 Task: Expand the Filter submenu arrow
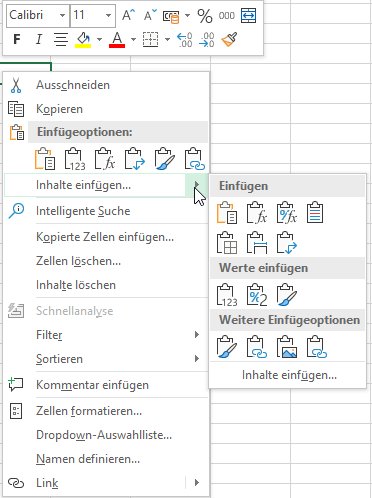[x=197, y=334]
